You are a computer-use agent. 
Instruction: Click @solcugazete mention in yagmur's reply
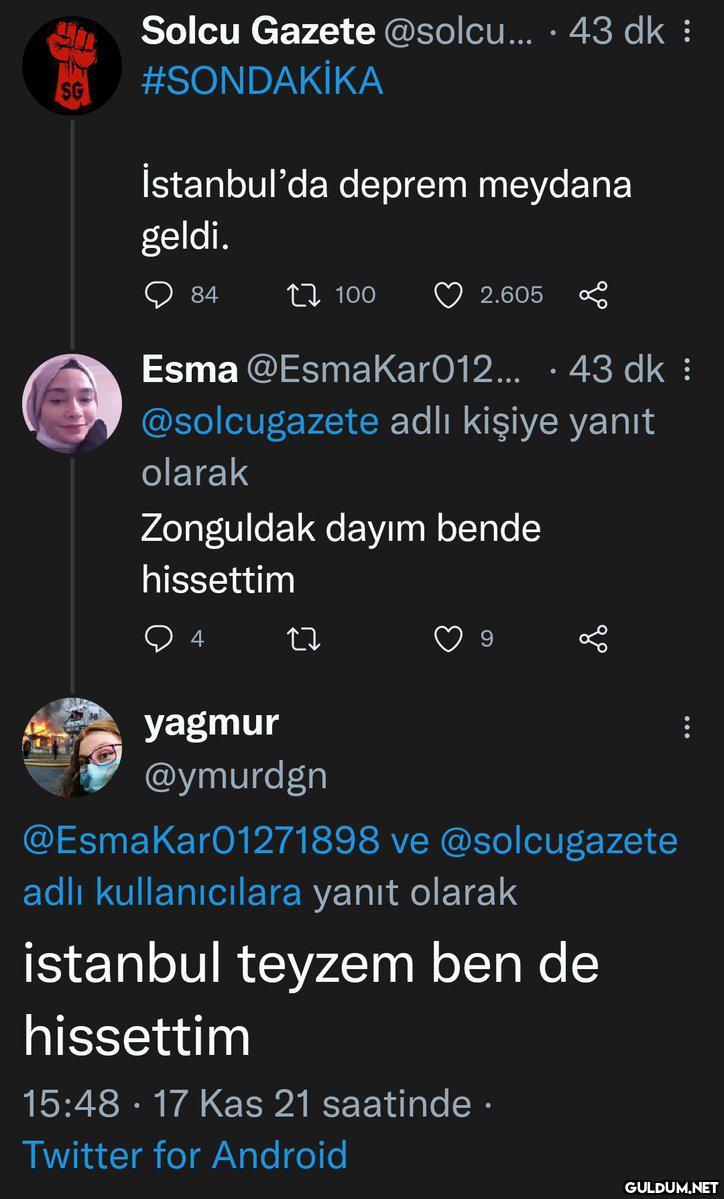point(558,840)
